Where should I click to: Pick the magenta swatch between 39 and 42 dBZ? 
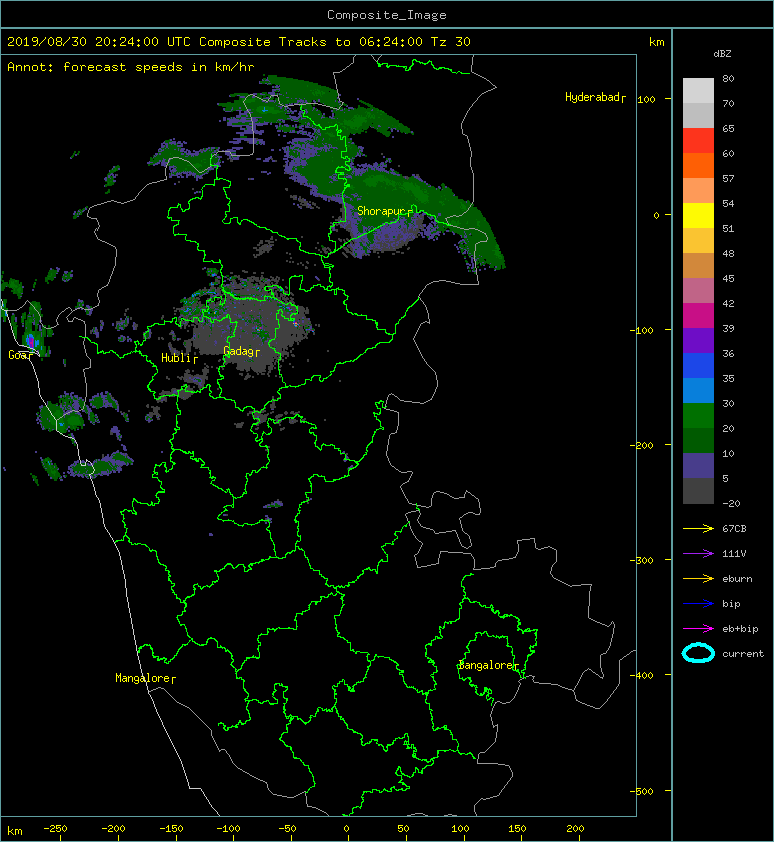coord(698,316)
